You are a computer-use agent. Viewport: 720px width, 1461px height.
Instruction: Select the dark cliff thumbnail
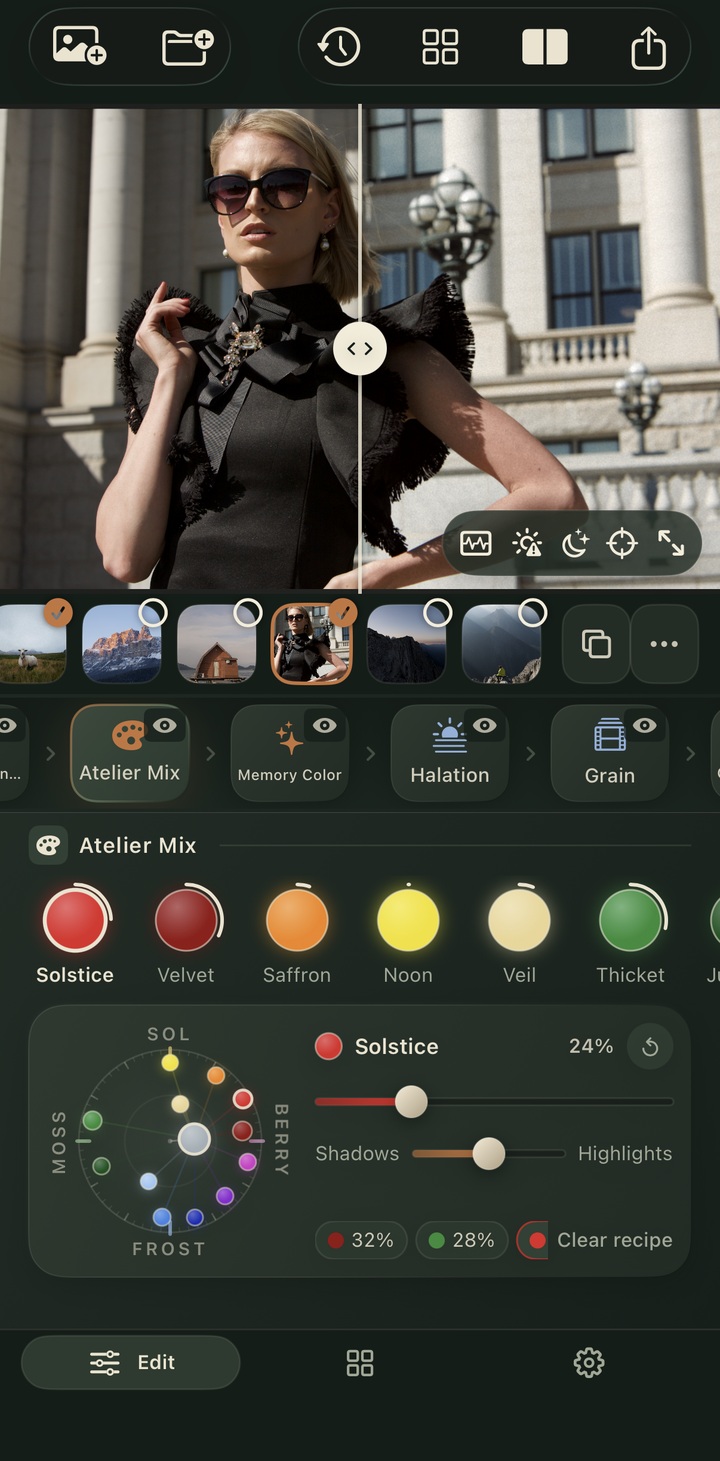pos(406,644)
